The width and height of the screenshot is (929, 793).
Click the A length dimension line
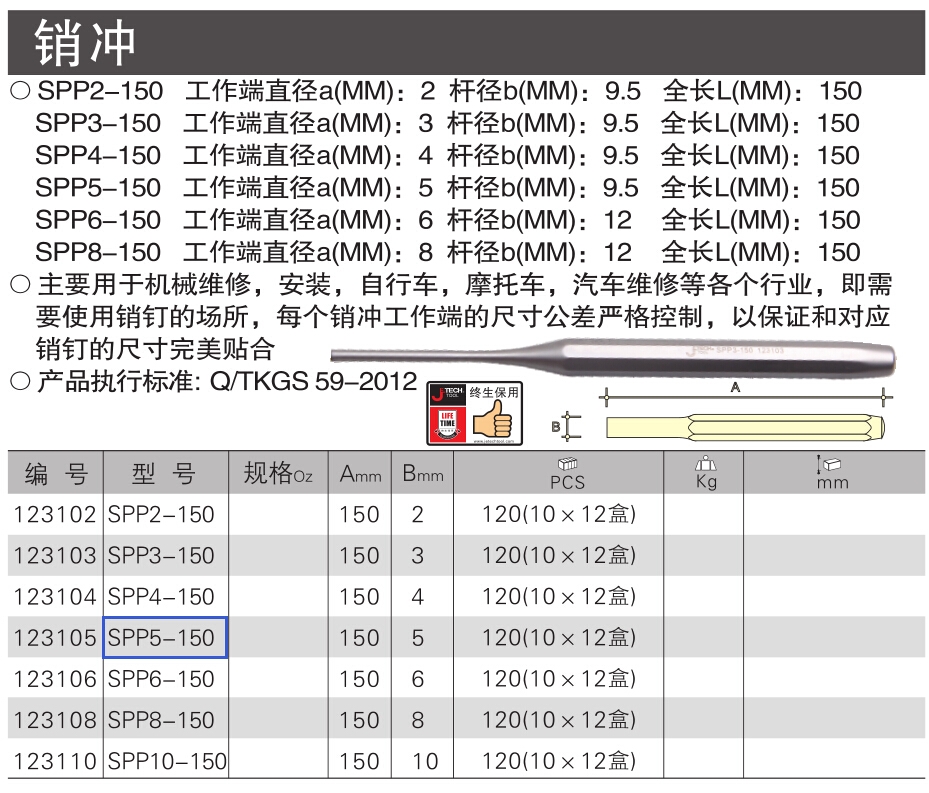(x=744, y=396)
